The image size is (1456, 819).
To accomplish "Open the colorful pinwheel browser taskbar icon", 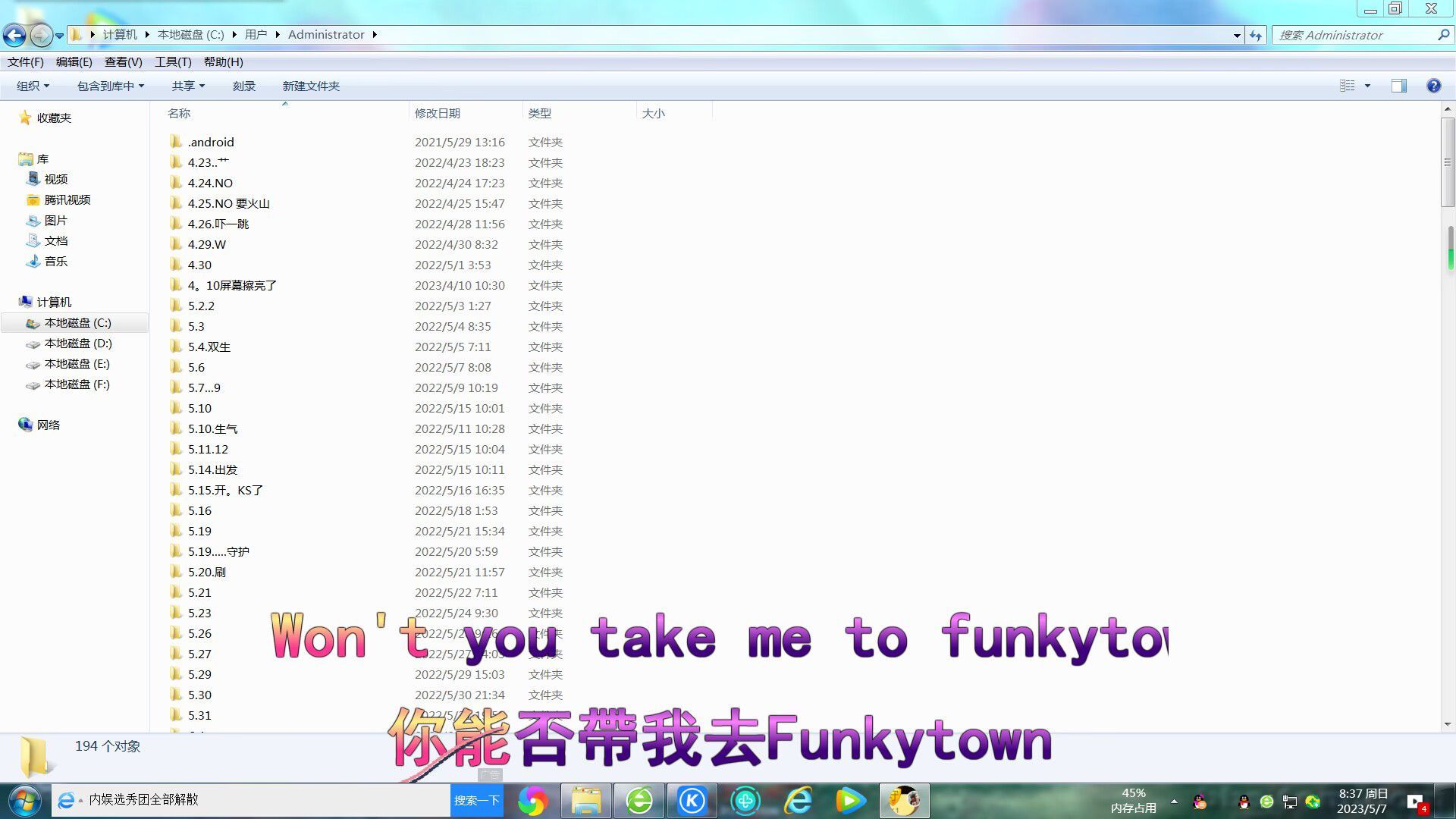I will click(x=532, y=801).
